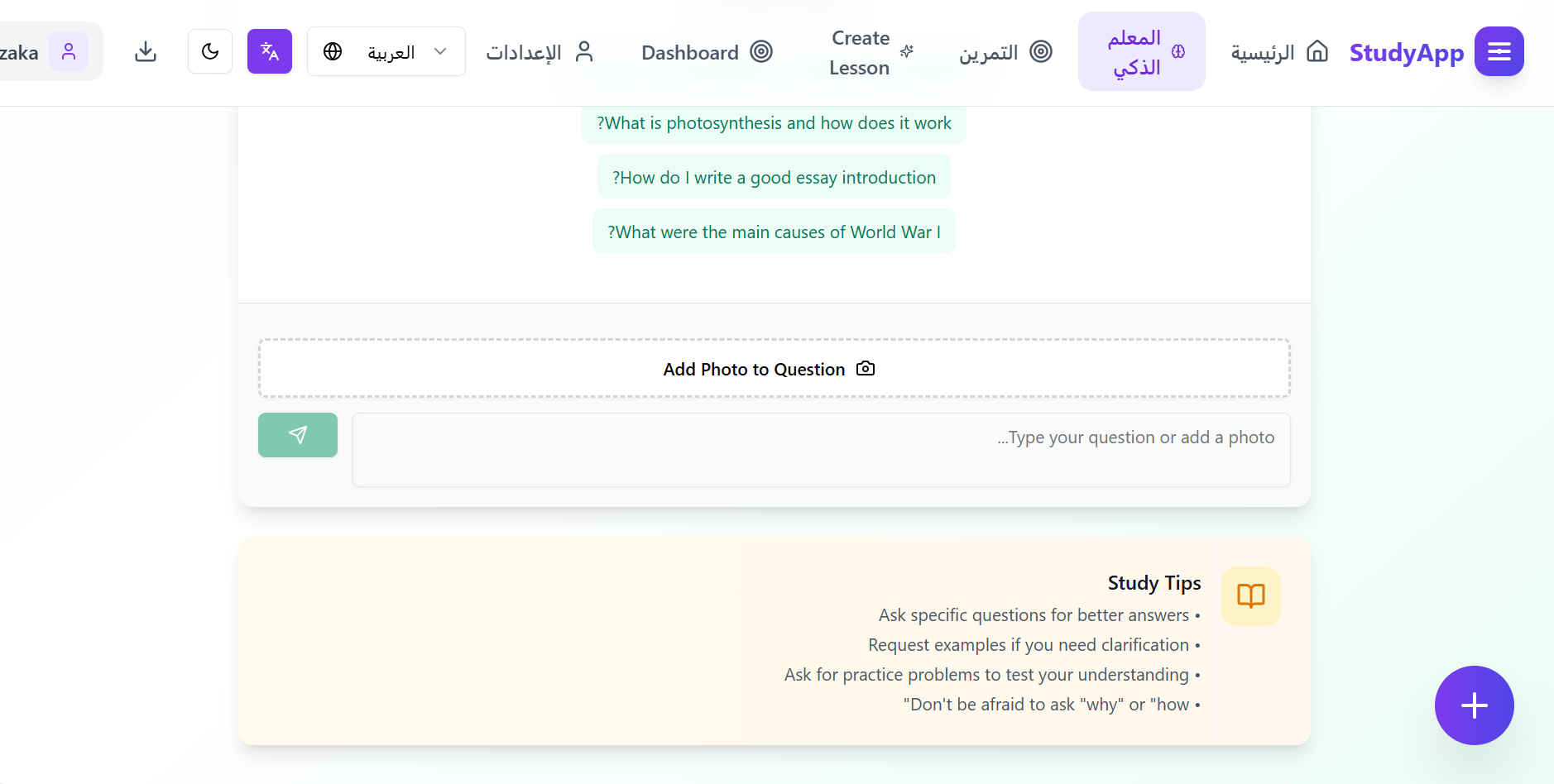Open الإعدادات settings tab
Screen dimensions: 1554x784
tap(540, 52)
